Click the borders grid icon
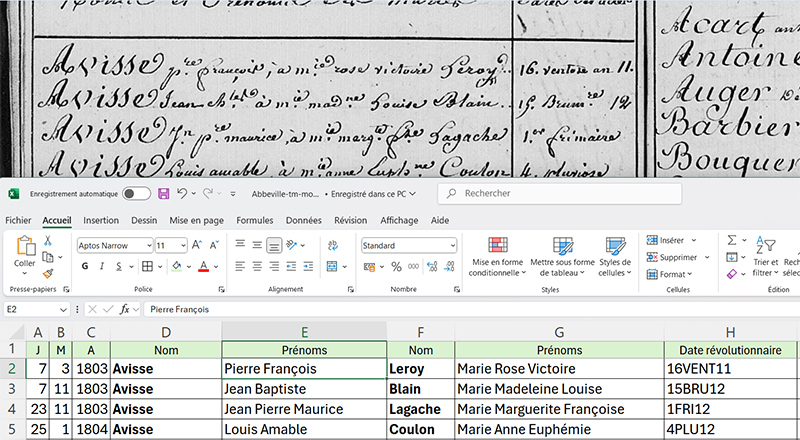The width and height of the screenshot is (800, 440). pos(147,266)
